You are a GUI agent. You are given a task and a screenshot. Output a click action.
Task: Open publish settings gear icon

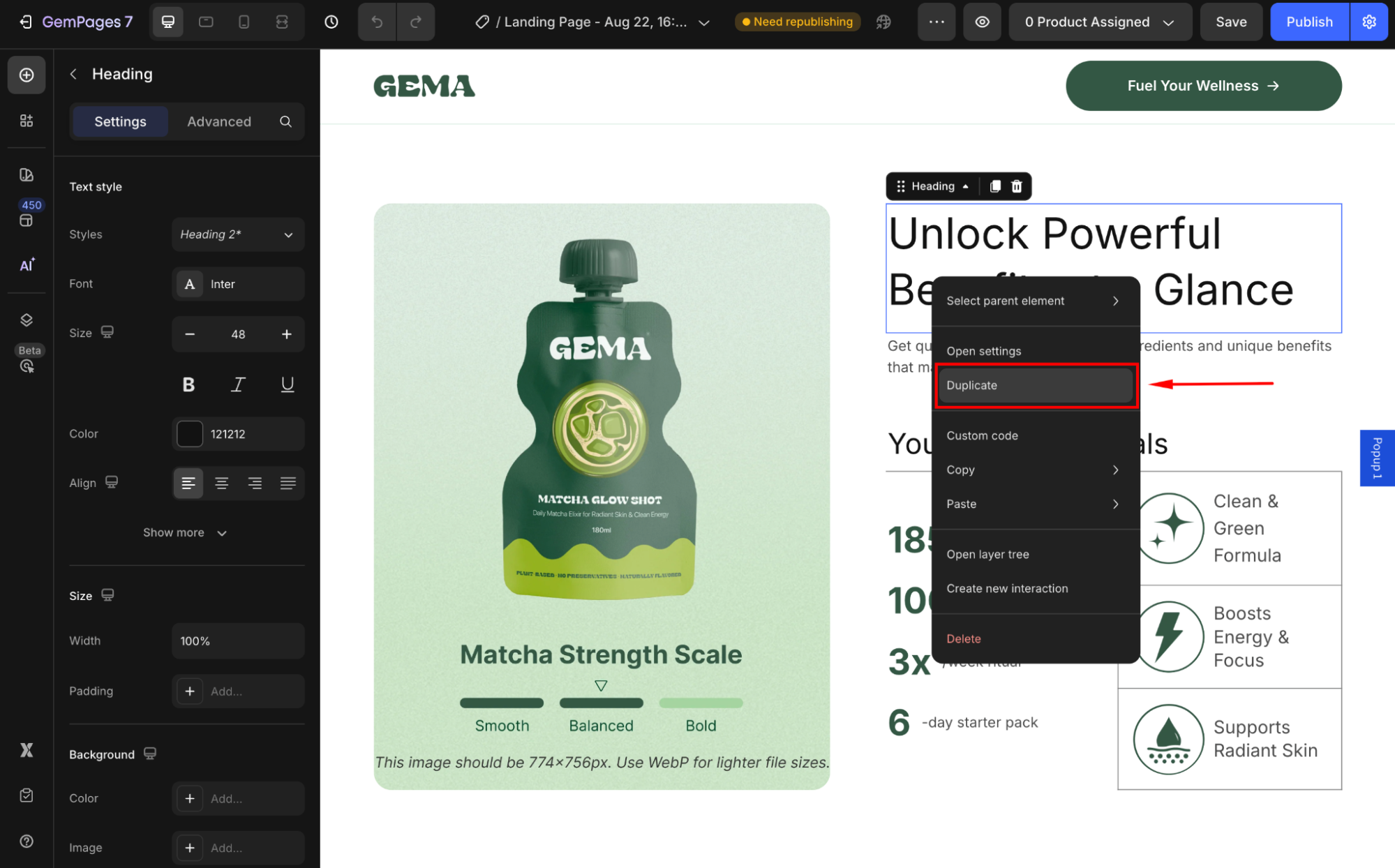pyautogui.click(x=1369, y=22)
